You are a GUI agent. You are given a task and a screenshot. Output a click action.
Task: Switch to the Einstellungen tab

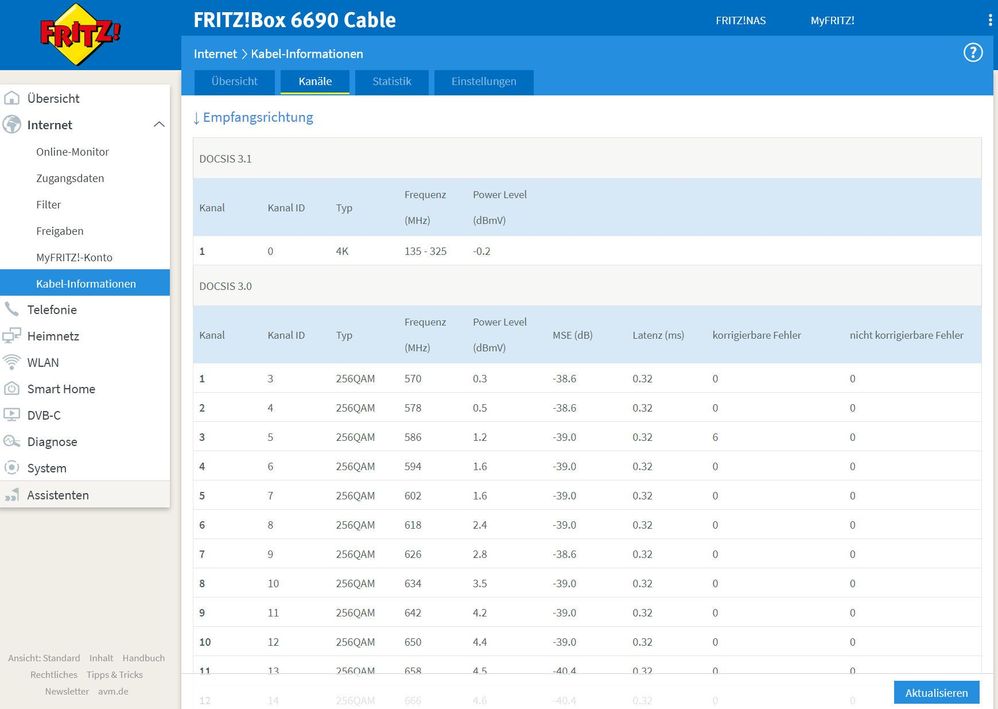483,82
